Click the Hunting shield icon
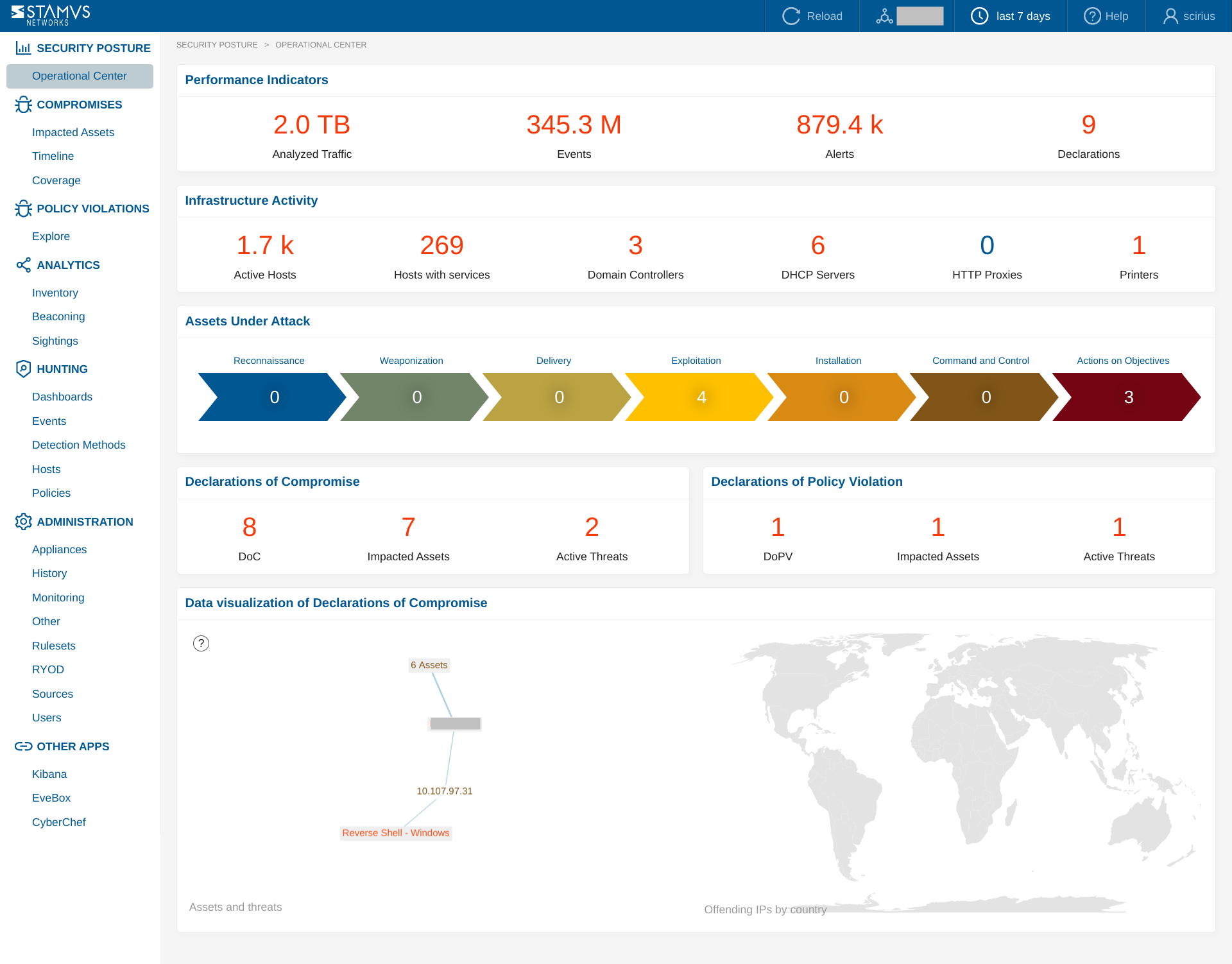Screen dimensions: 1232x964 23,369
